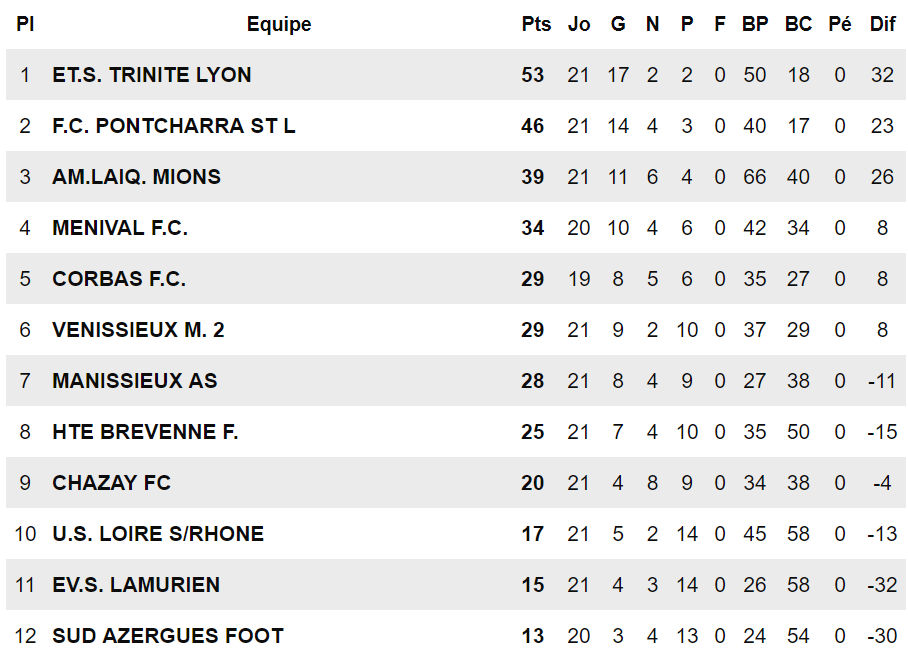908x659 pixels.
Task: Open the F.C. PONTCHARRA ST L team
Action: click(174, 126)
